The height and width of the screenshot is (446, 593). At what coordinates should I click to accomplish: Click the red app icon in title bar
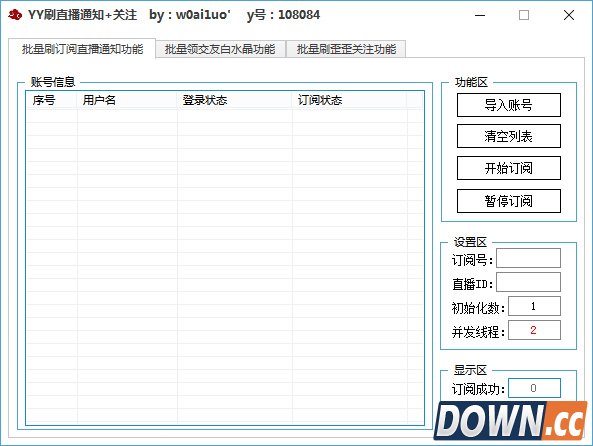pyautogui.click(x=15, y=15)
